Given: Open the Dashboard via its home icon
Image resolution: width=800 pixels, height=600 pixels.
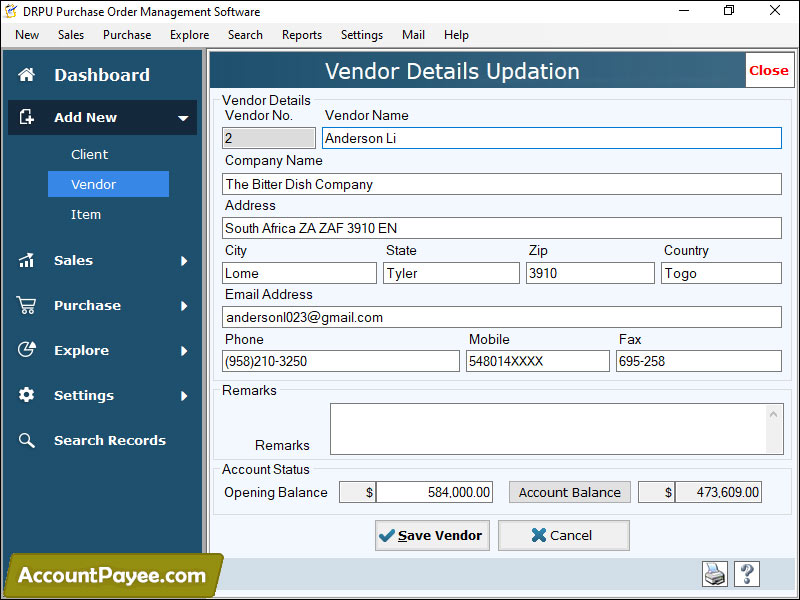Looking at the screenshot, I should (x=28, y=74).
